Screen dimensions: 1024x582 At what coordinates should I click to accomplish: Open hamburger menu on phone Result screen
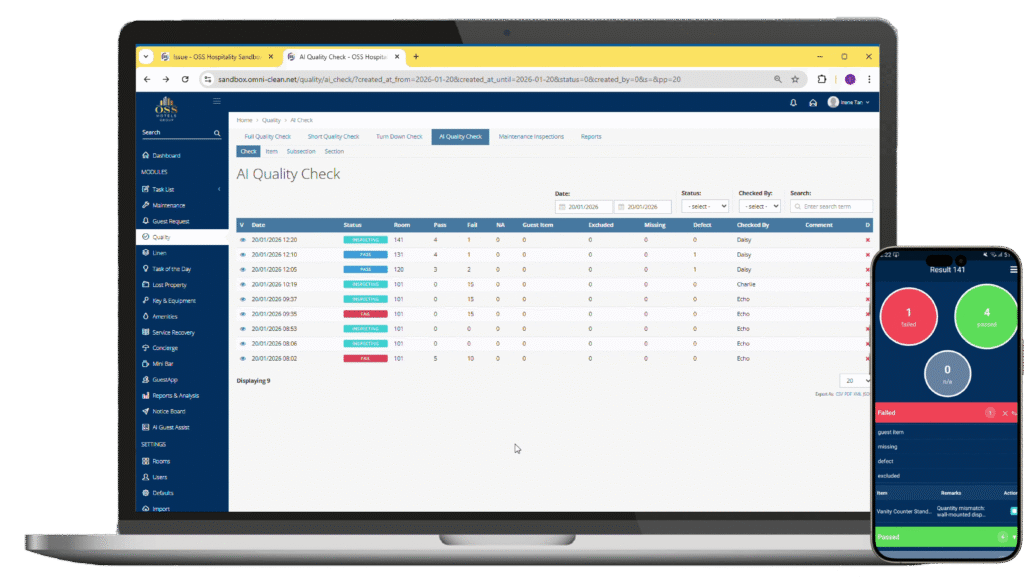[1013, 270]
